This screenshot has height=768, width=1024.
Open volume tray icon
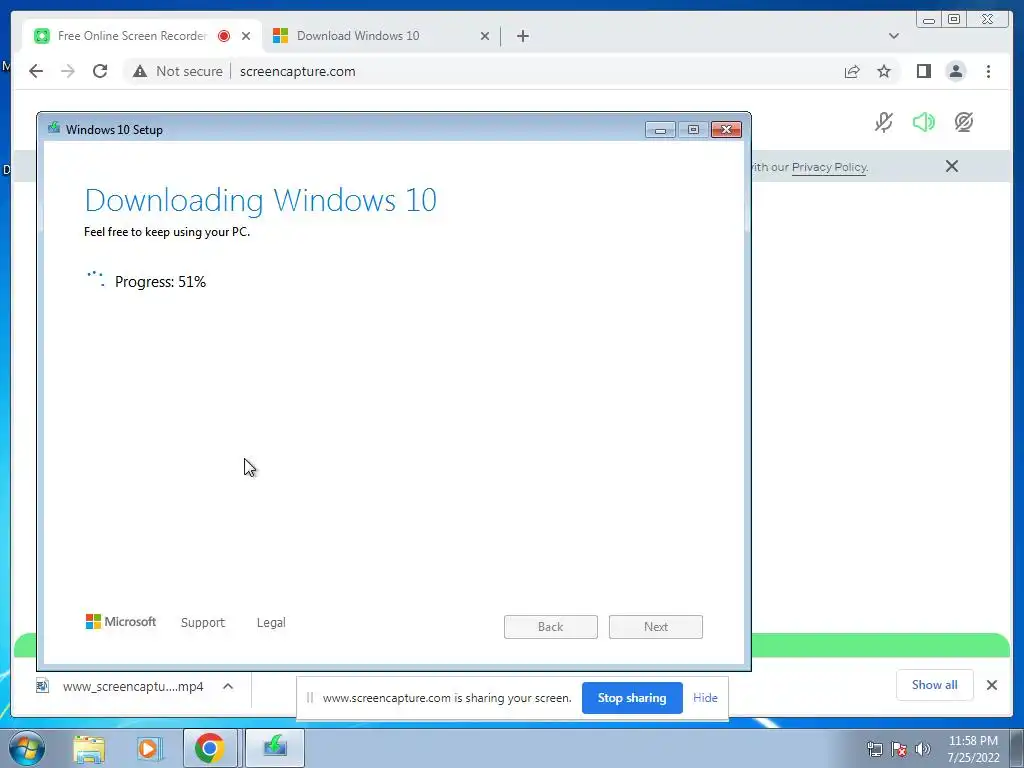[x=923, y=749]
